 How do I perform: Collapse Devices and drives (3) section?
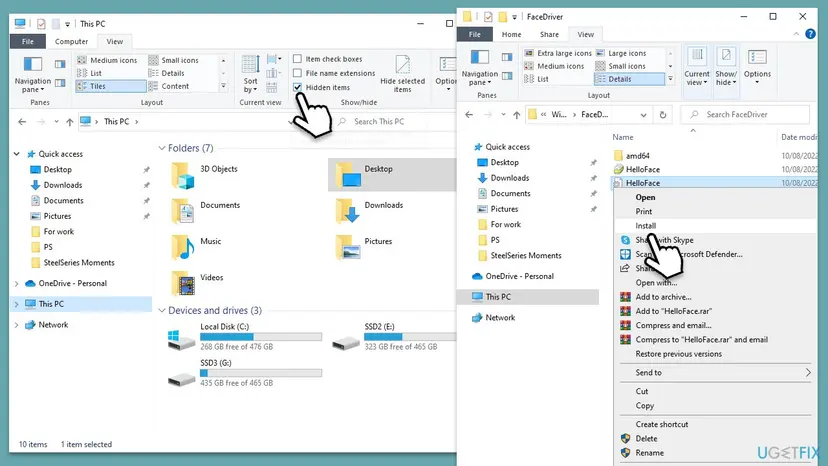tap(162, 311)
